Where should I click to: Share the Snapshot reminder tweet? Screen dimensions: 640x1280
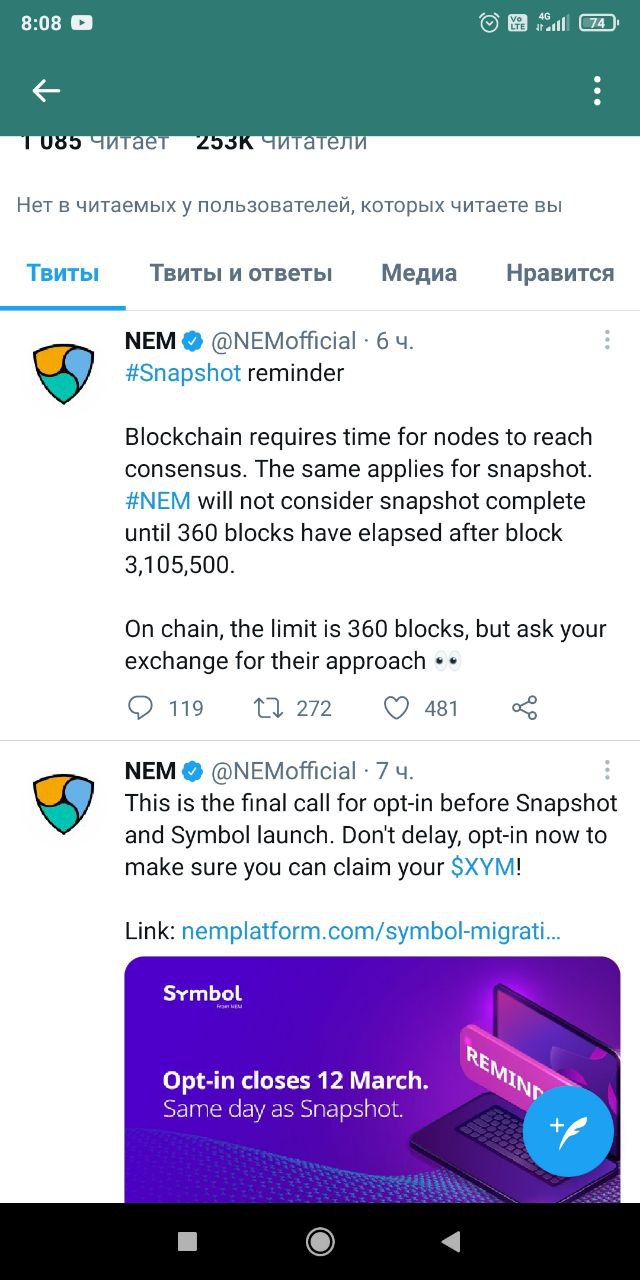(x=525, y=708)
